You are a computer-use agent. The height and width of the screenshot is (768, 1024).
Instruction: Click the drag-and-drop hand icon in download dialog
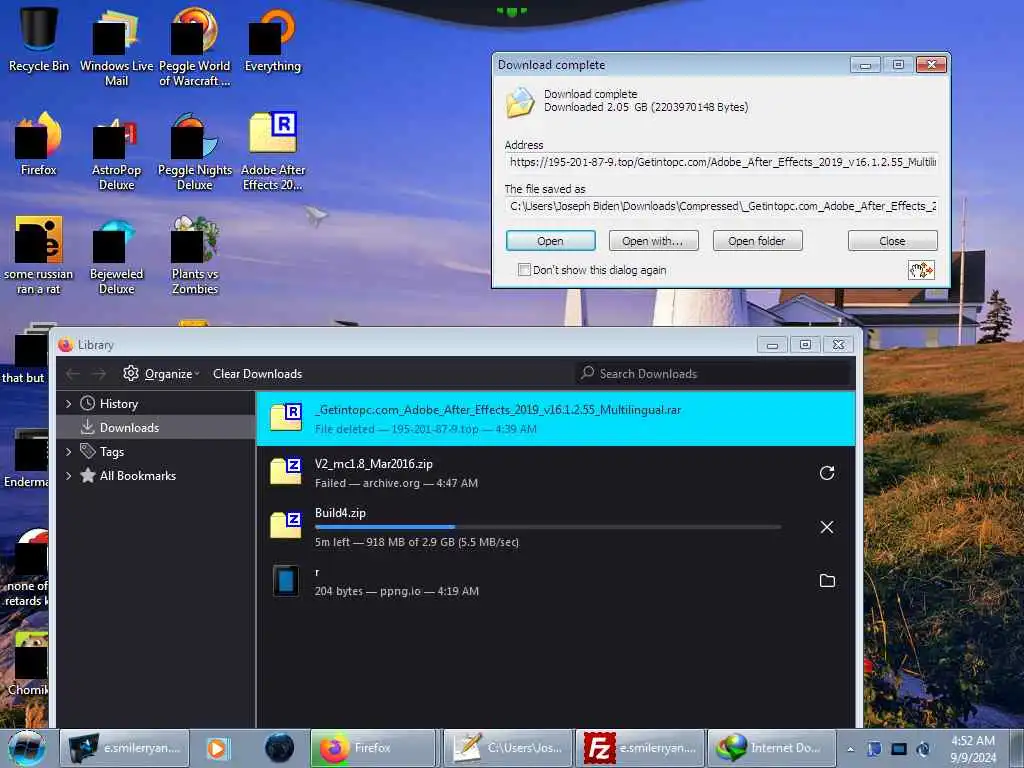921,270
